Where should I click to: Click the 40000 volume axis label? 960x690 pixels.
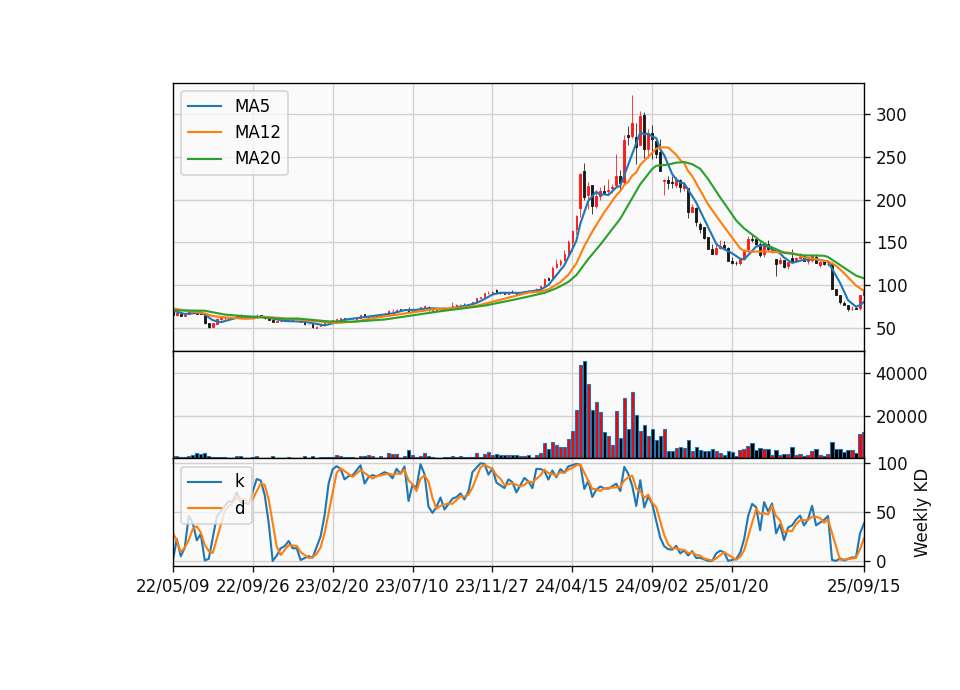pos(901,374)
